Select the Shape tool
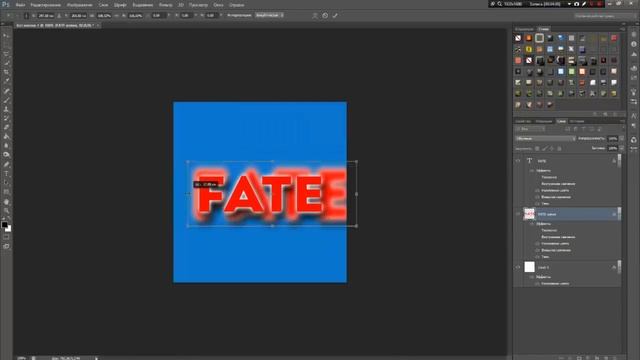This screenshot has width=640, height=360. (6, 192)
